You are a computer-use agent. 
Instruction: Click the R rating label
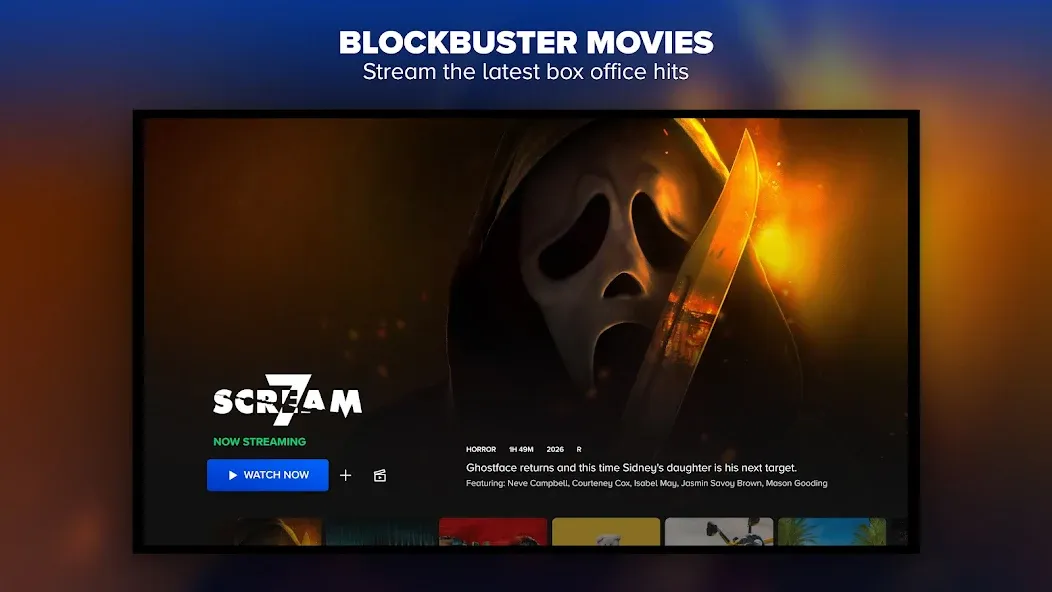click(x=579, y=450)
